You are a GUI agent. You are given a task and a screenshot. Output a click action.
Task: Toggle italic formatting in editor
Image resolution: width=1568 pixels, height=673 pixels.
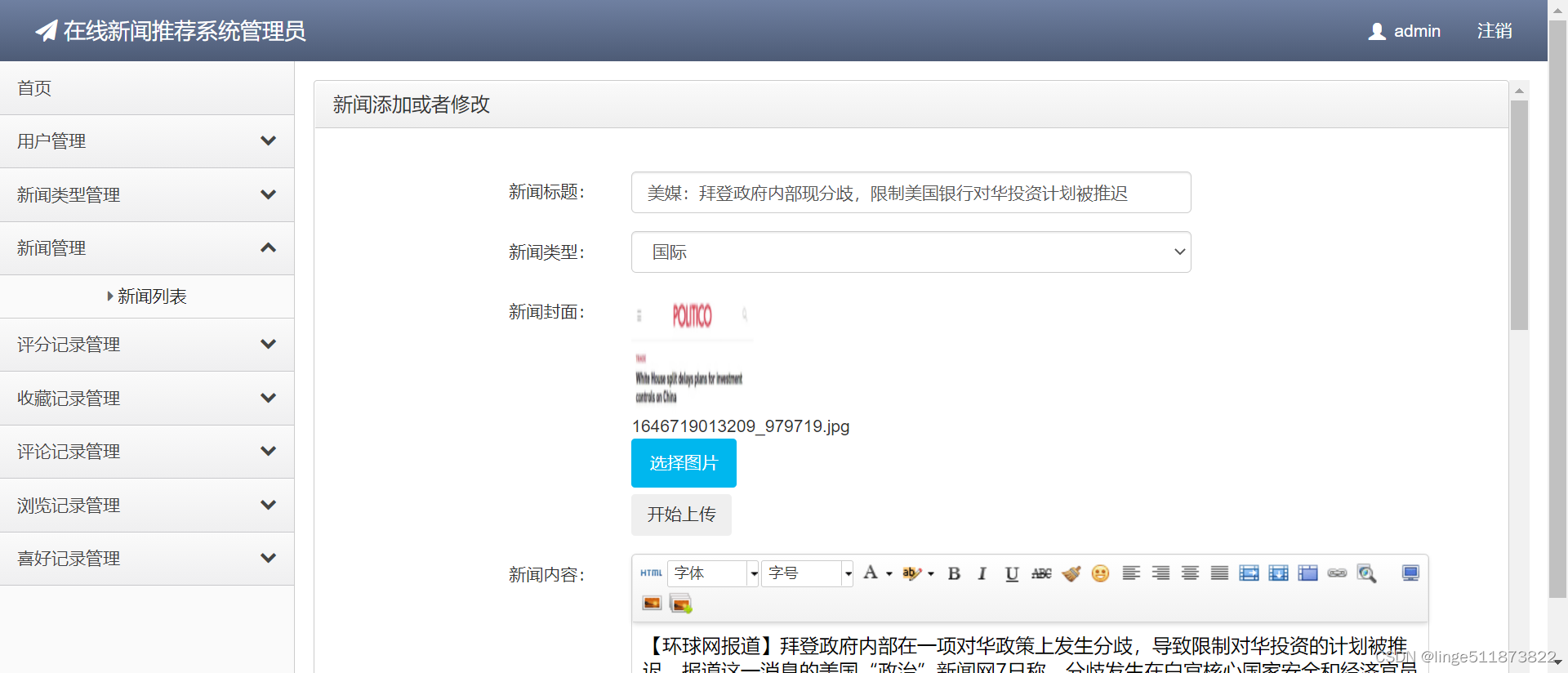point(982,573)
